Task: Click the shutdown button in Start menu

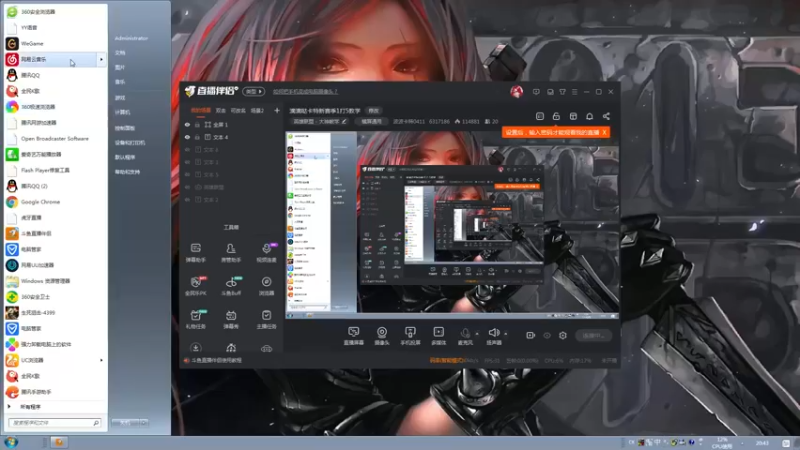Action: (126, 422)
